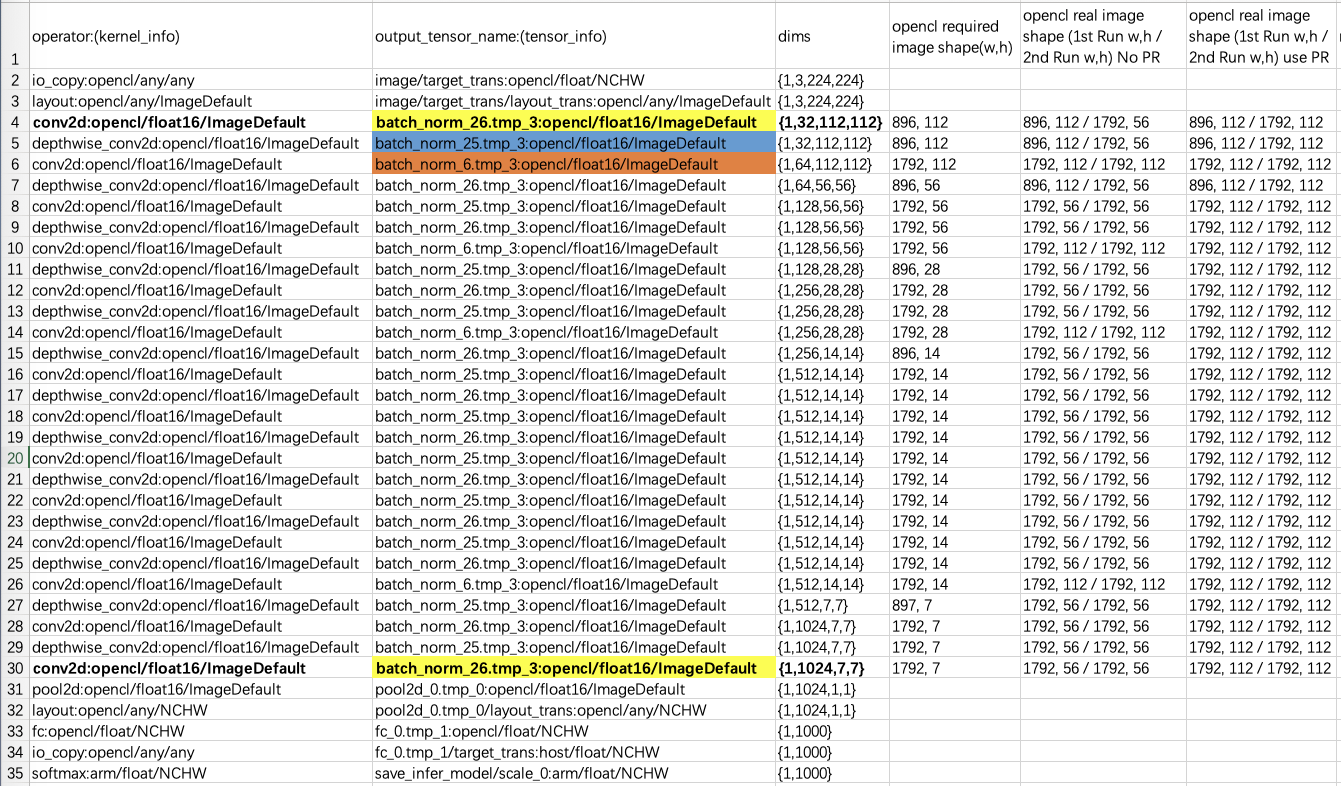
Task: Click the 'softmax:arm/float/NCHW' cell
Action: (x=200, y=773)
